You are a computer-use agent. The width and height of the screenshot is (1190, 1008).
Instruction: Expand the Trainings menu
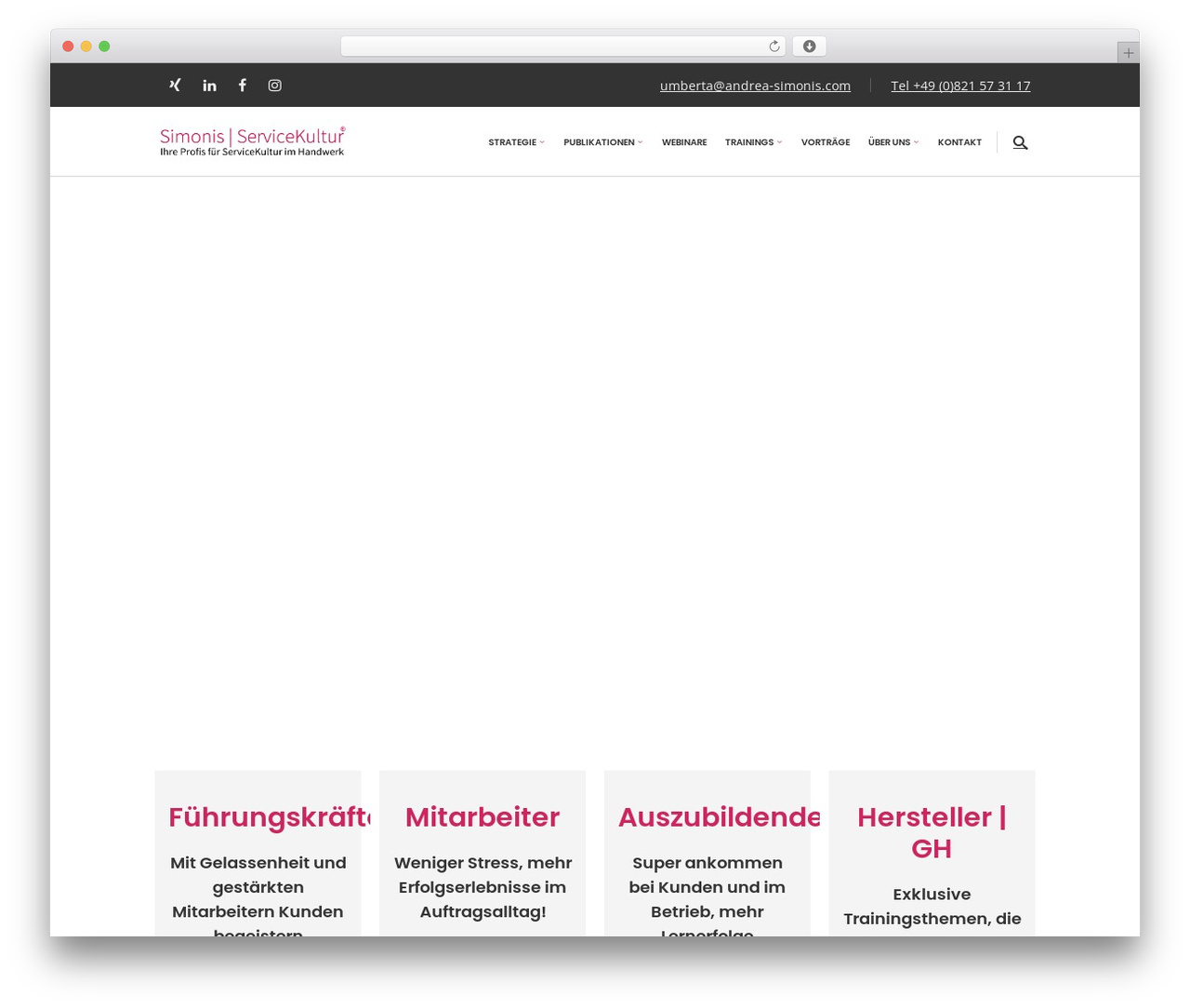tap(753, 142)
